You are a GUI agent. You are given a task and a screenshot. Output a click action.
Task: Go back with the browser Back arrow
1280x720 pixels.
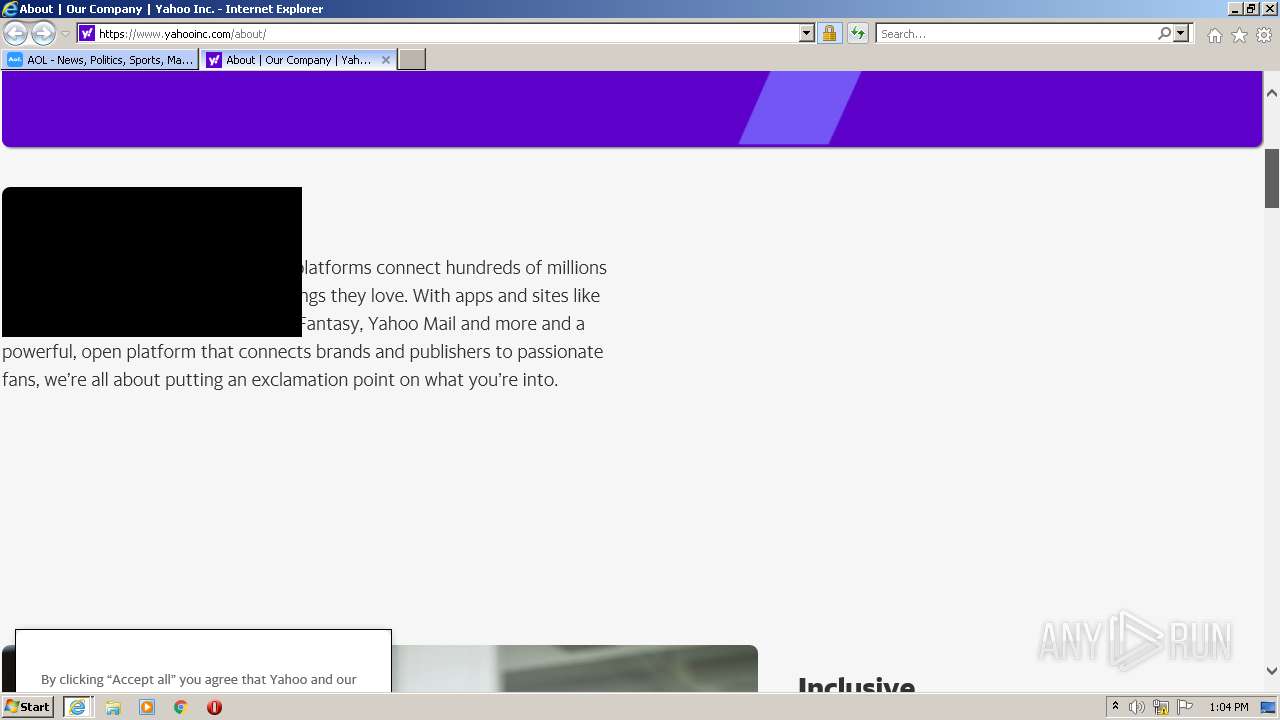point(15,34)
